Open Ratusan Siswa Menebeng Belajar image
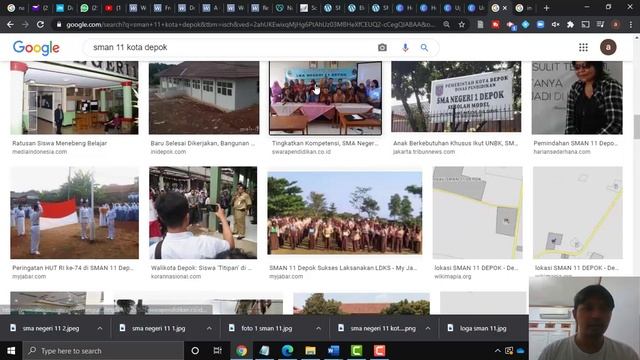This screenshot has width=640, height=360. click(x=74, y=98)
